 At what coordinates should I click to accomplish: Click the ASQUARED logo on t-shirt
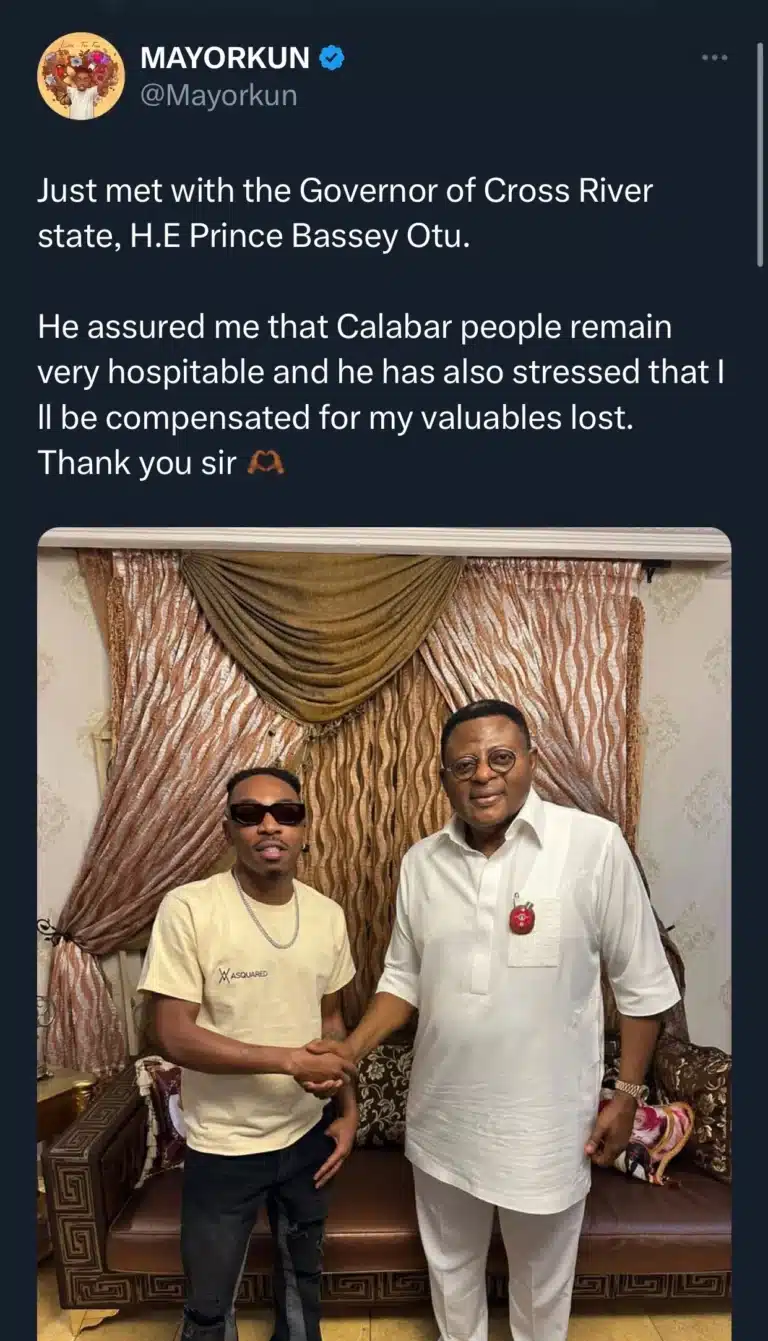(243, 973)
